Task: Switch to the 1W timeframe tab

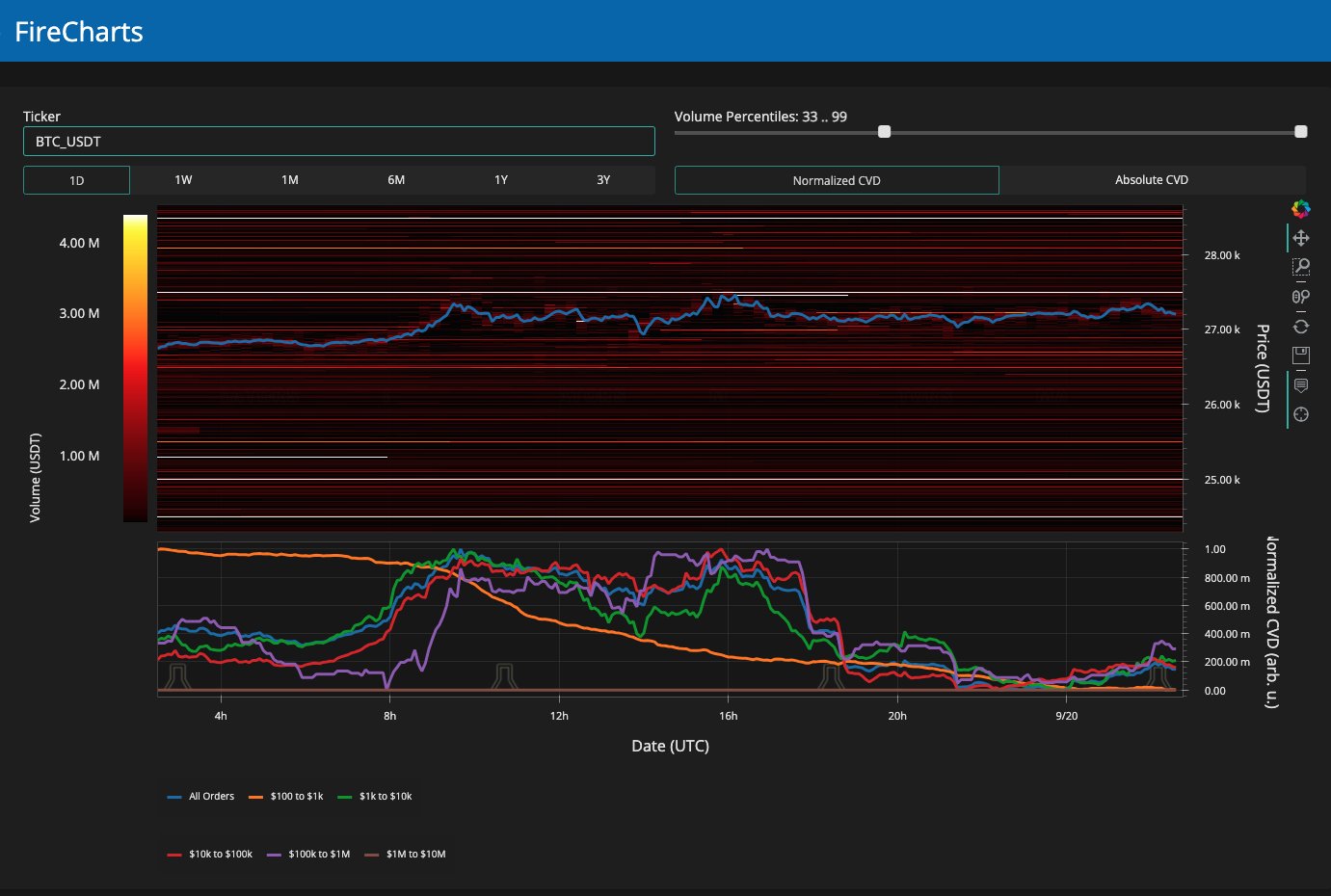Action: (x=183, y=180)
